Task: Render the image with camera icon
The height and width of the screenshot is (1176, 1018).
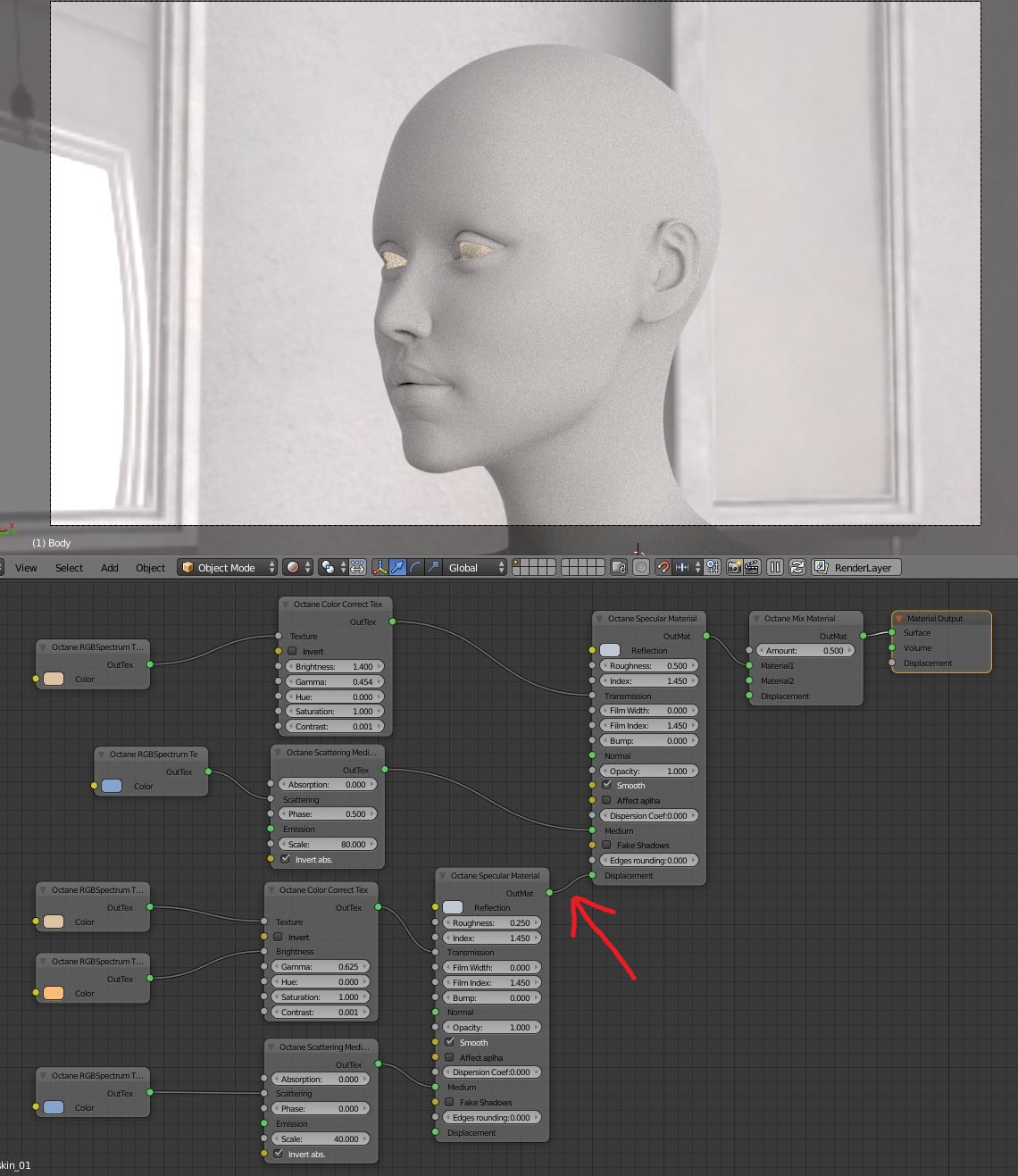Action: point(734,567)
